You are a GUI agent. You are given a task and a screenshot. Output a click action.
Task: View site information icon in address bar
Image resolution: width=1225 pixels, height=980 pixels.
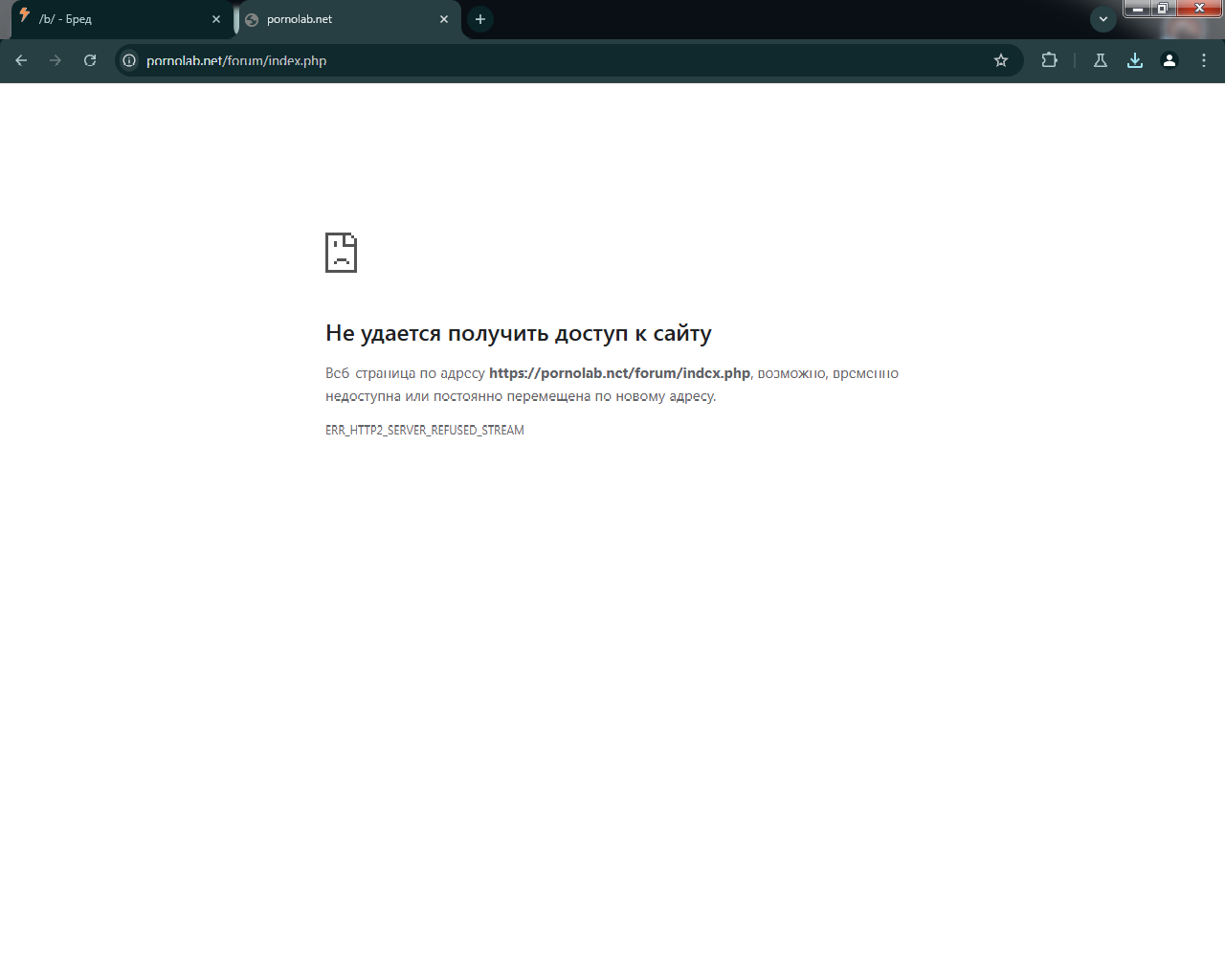pyautogui.click(x=129, y=60)
